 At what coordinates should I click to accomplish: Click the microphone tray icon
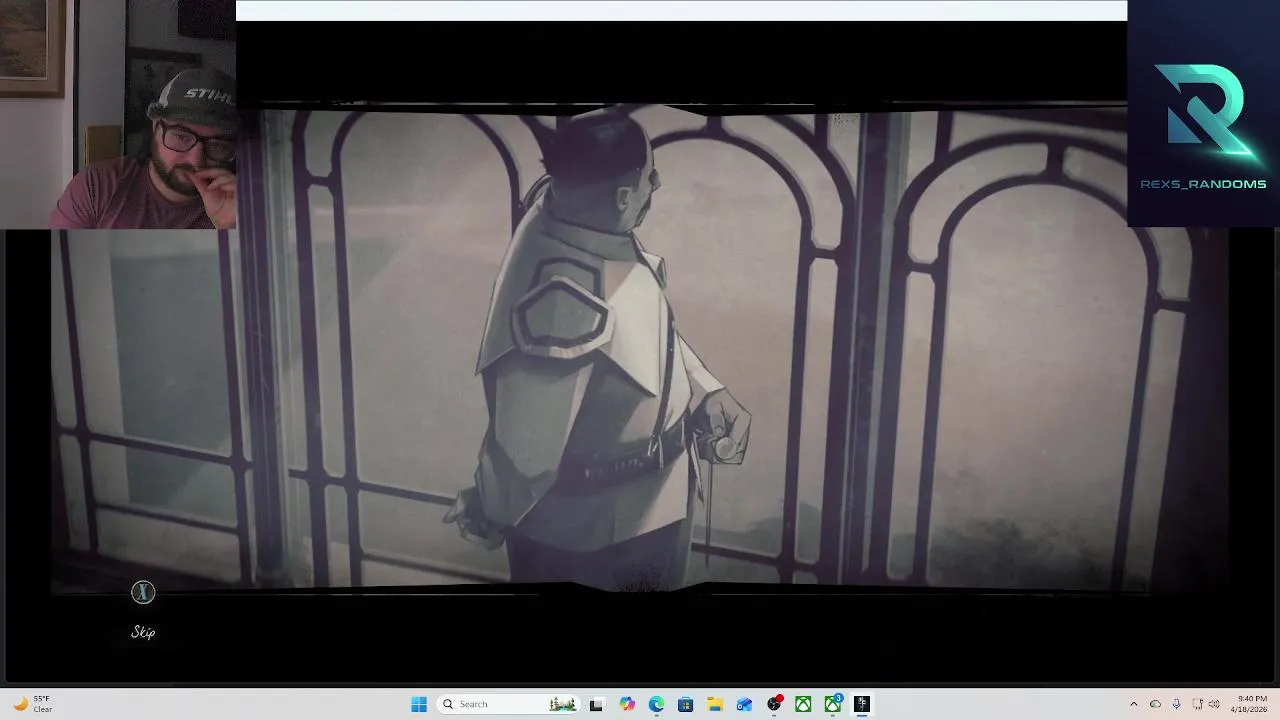point(1176,704)
